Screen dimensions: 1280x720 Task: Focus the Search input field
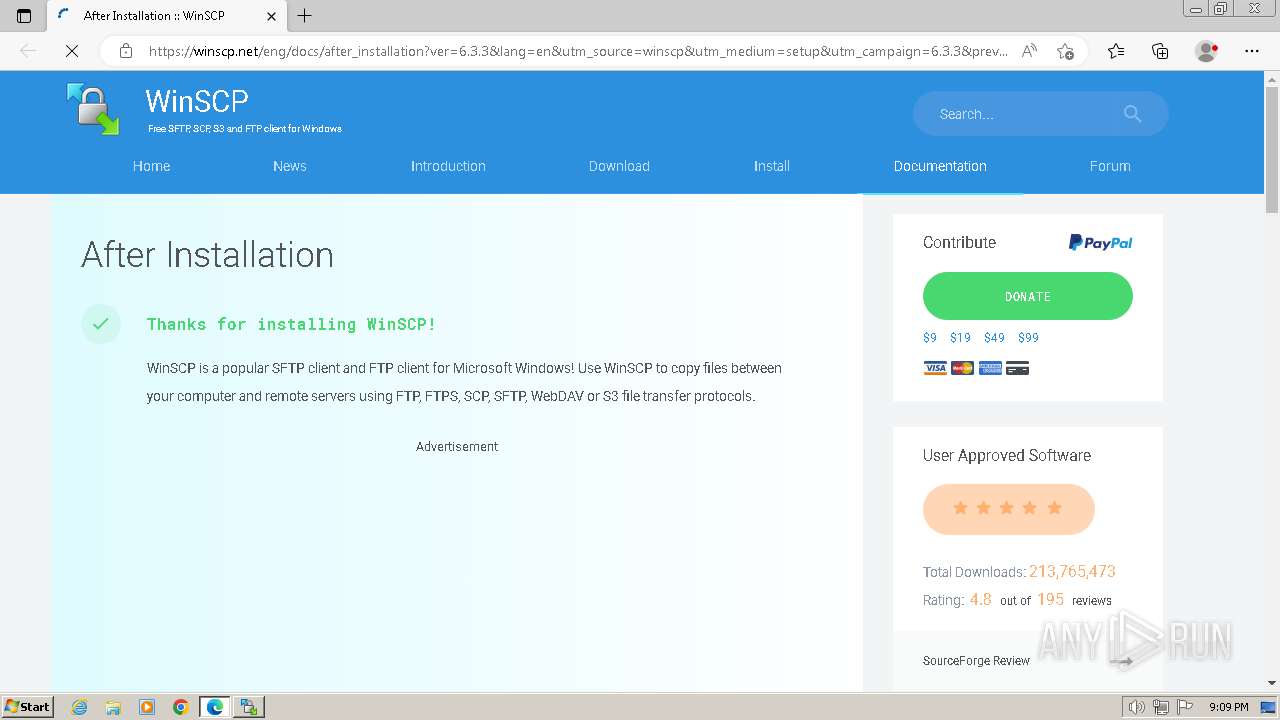point(1025,114)
